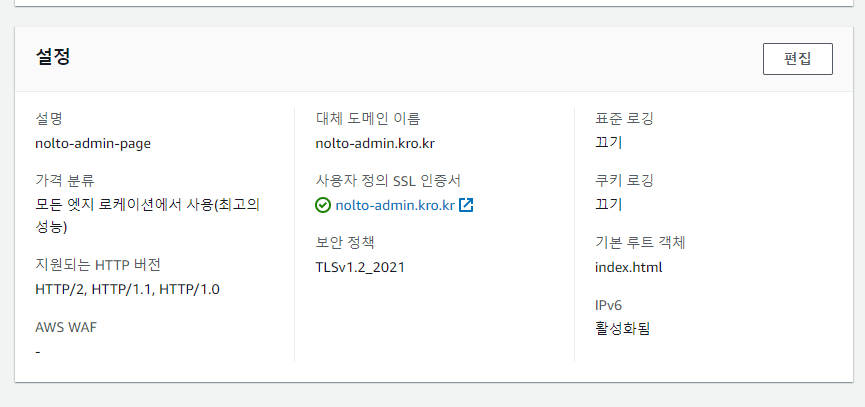This screenshot has height=407, width=865.
Task: Click the 대체 도메인 이름 domain value text
Action: point(374,142)
